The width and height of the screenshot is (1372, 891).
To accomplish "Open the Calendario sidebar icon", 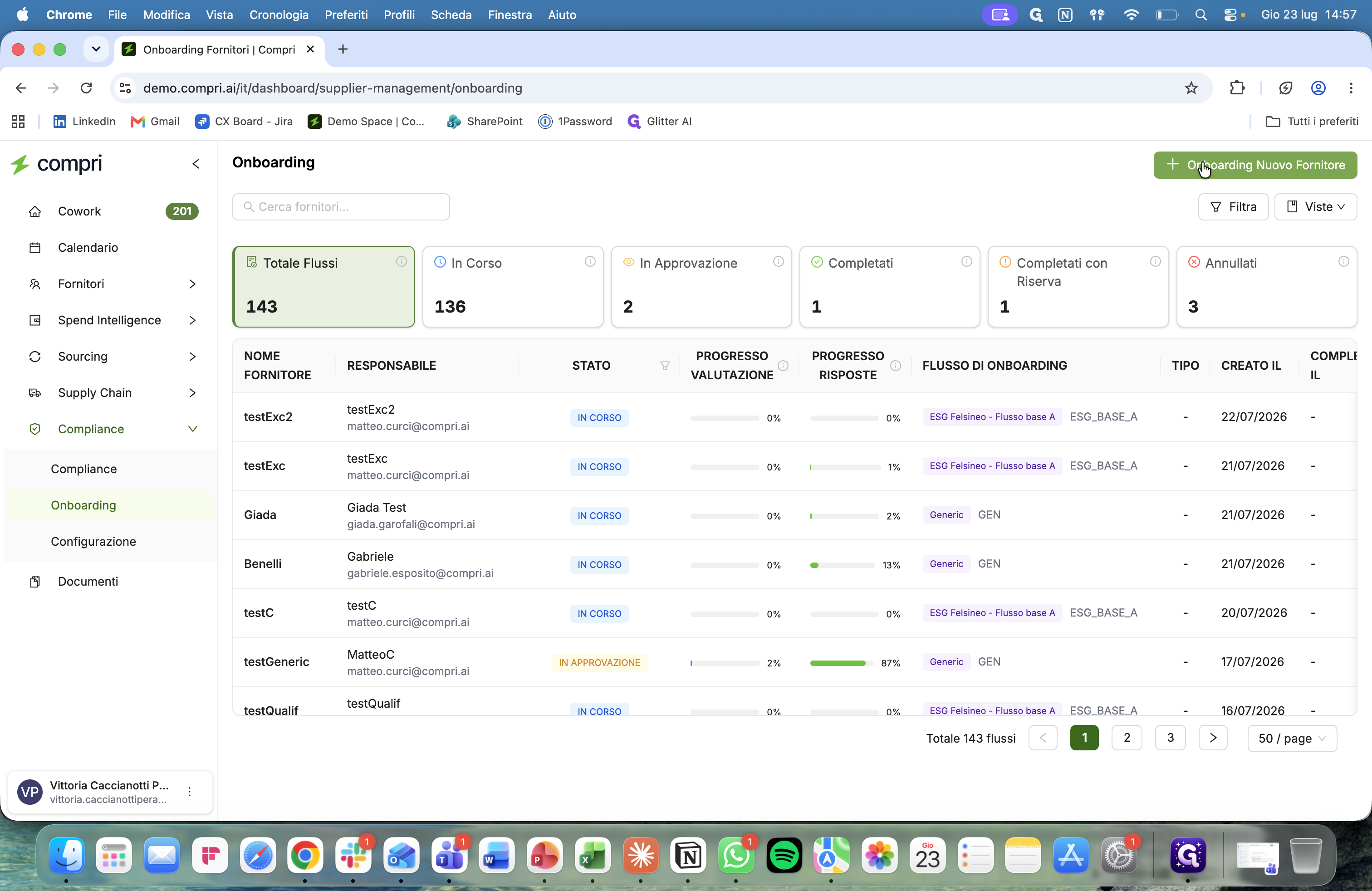I will click(x=35, y=248).
